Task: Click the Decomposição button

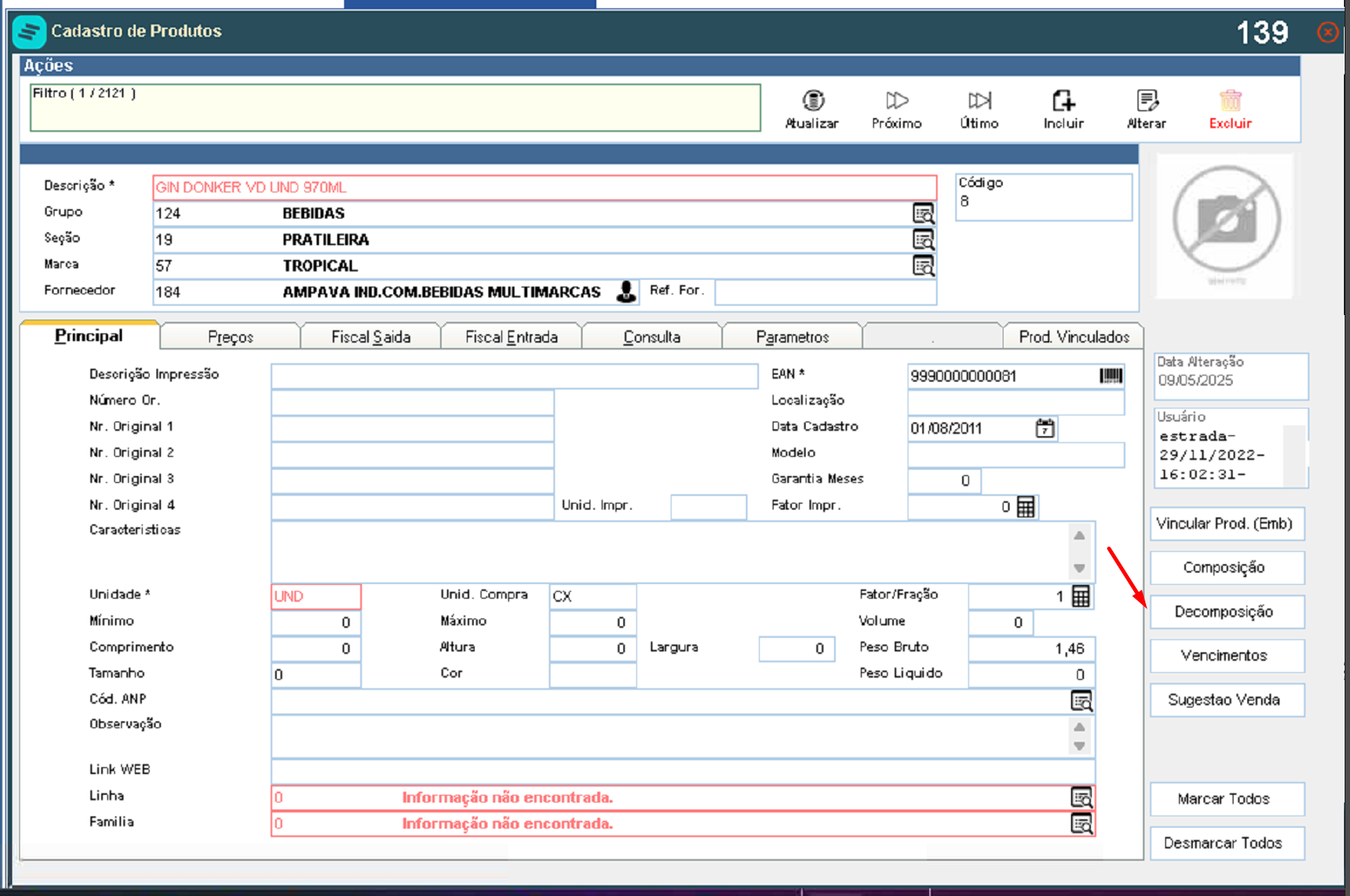Action: (1227, 612)
